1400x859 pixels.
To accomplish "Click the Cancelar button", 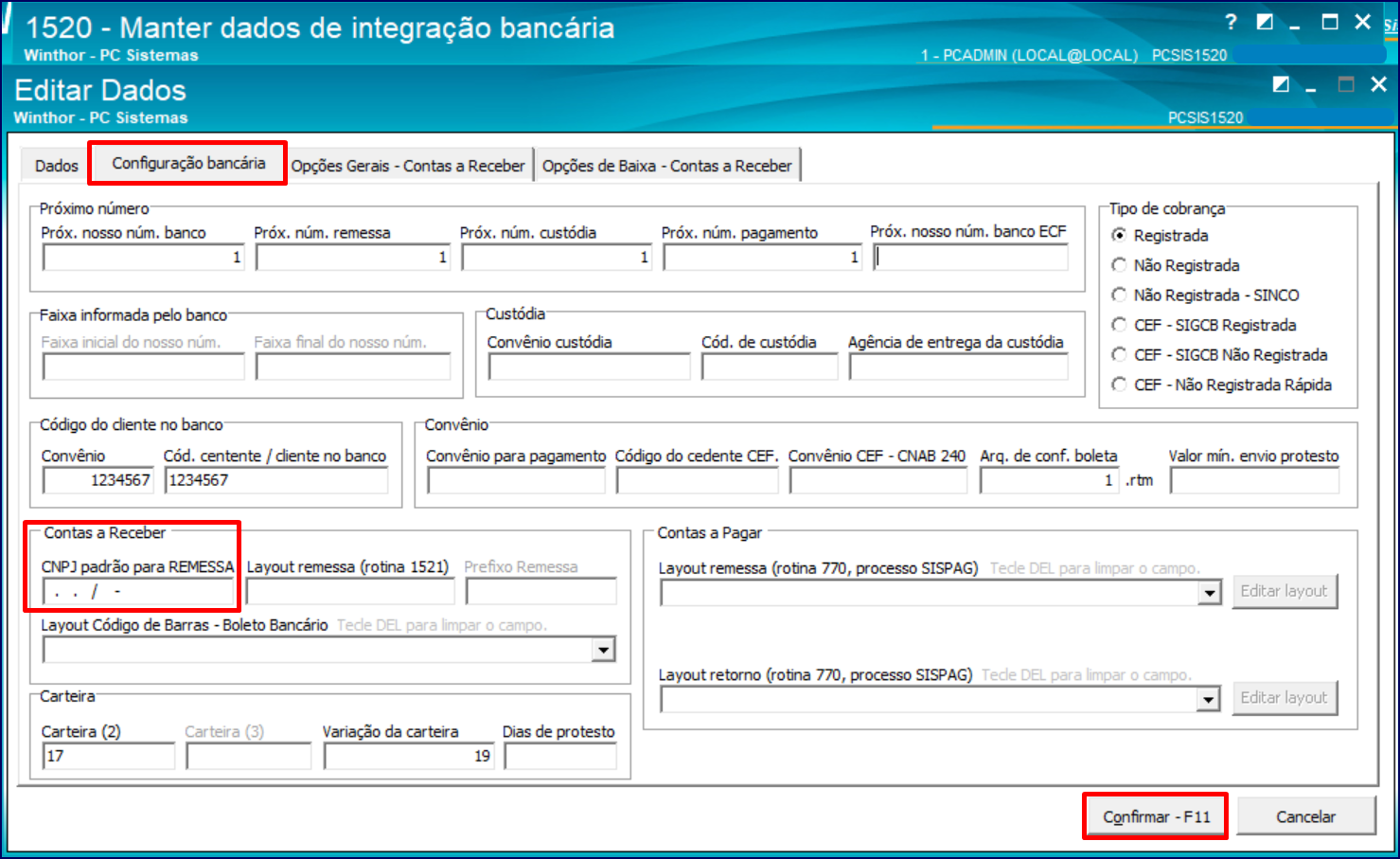I will (1305, 815).
